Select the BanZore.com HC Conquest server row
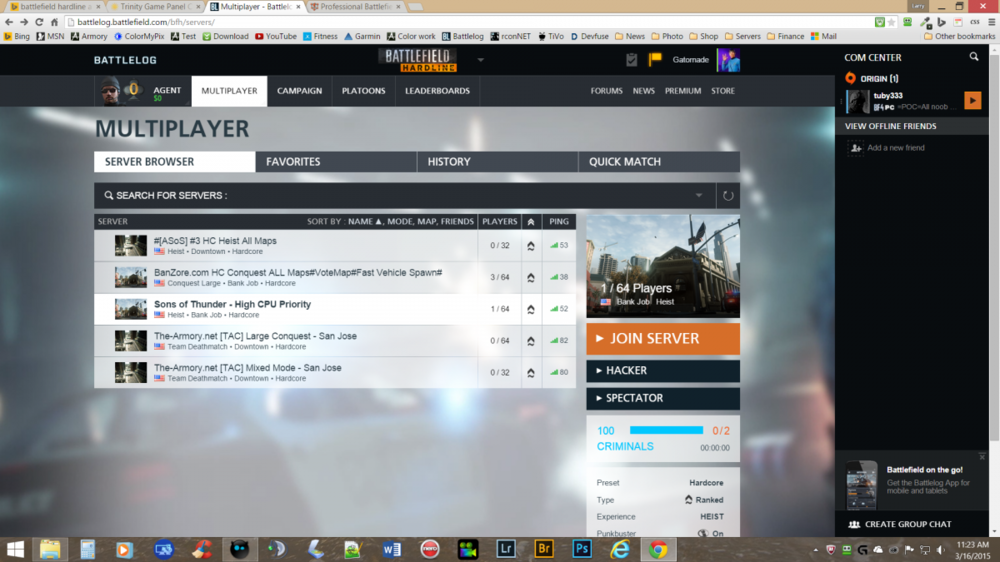The width and height of the screenshot is (1000, 562). pyautogui.click(x=297, y=277)
